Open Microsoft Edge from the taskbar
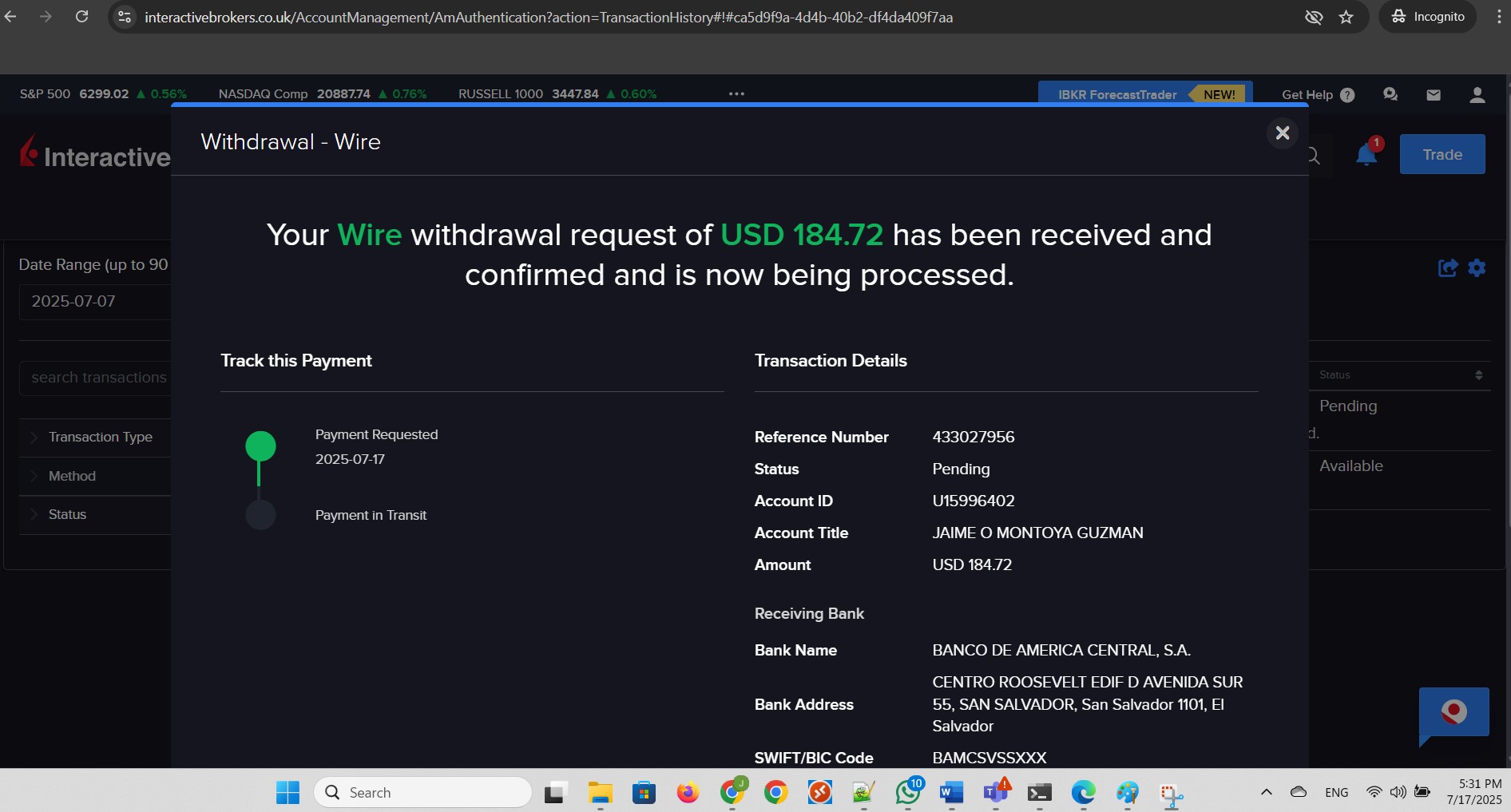Image resolution: width=1511 pixels, height=812 pixels. (1083, 792)
